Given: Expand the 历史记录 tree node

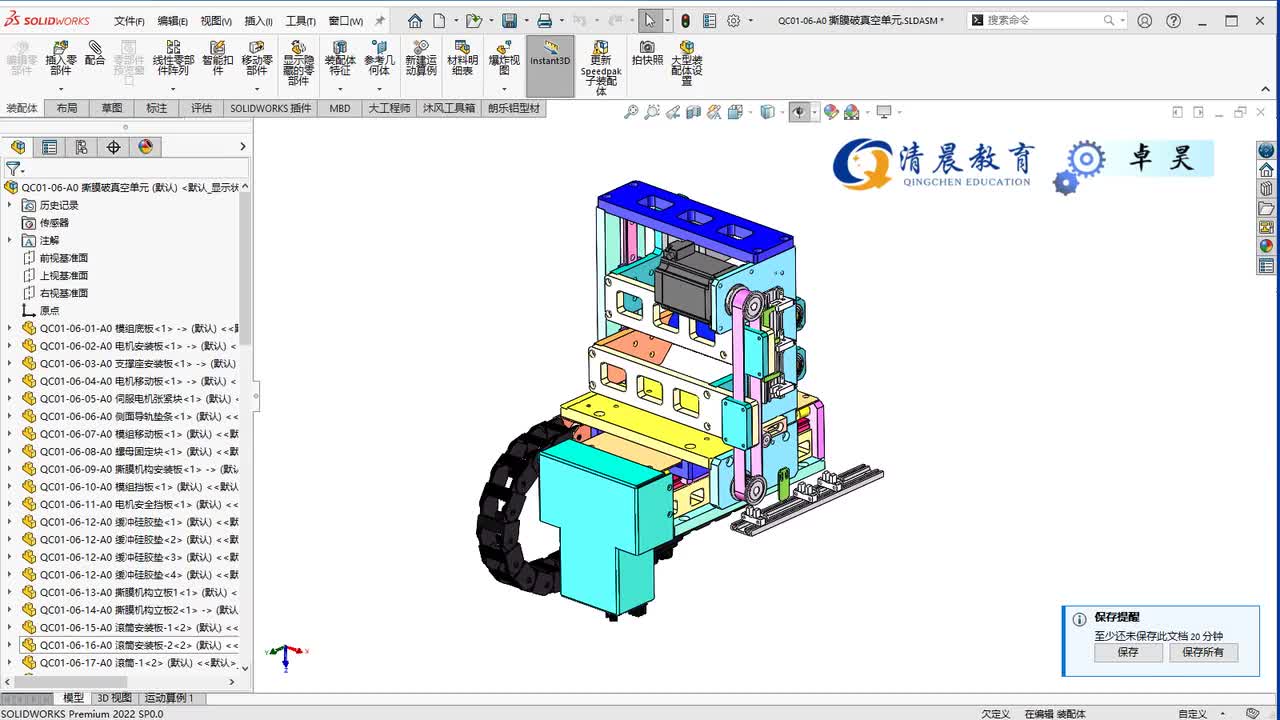Looking at the screenshot, I should 10,205.
